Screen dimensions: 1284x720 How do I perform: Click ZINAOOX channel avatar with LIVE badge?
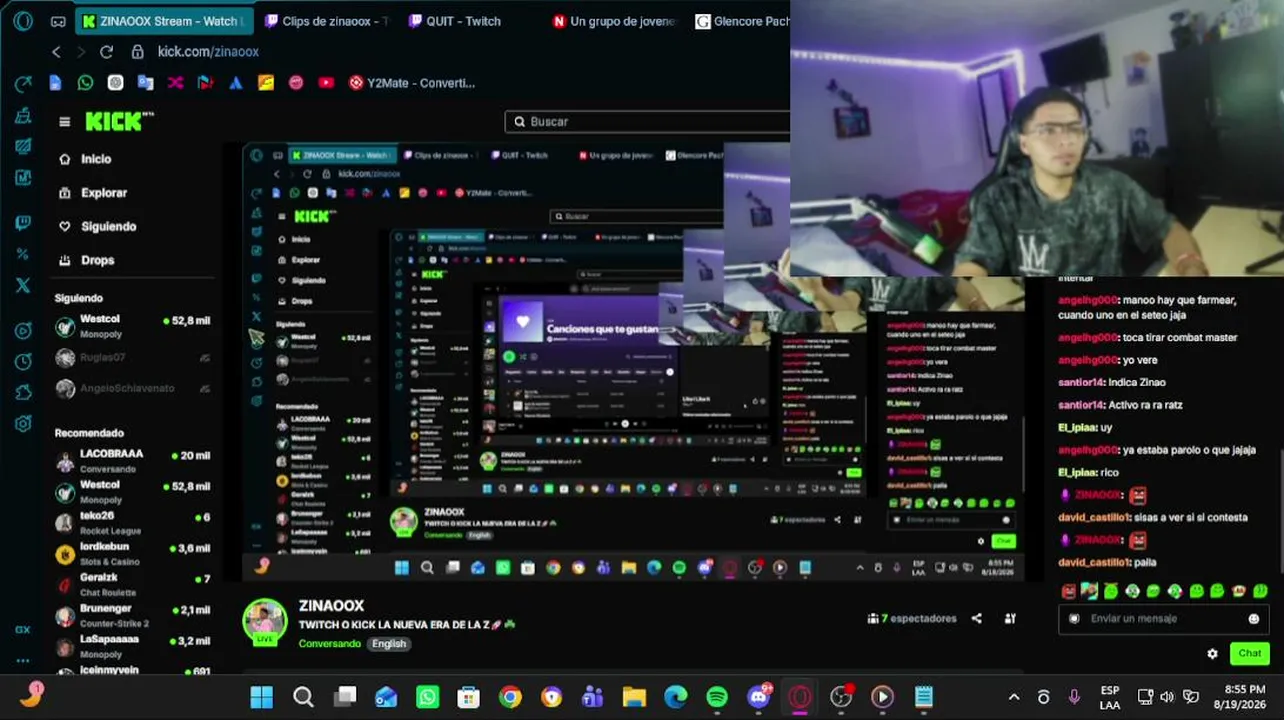point(265,621)
